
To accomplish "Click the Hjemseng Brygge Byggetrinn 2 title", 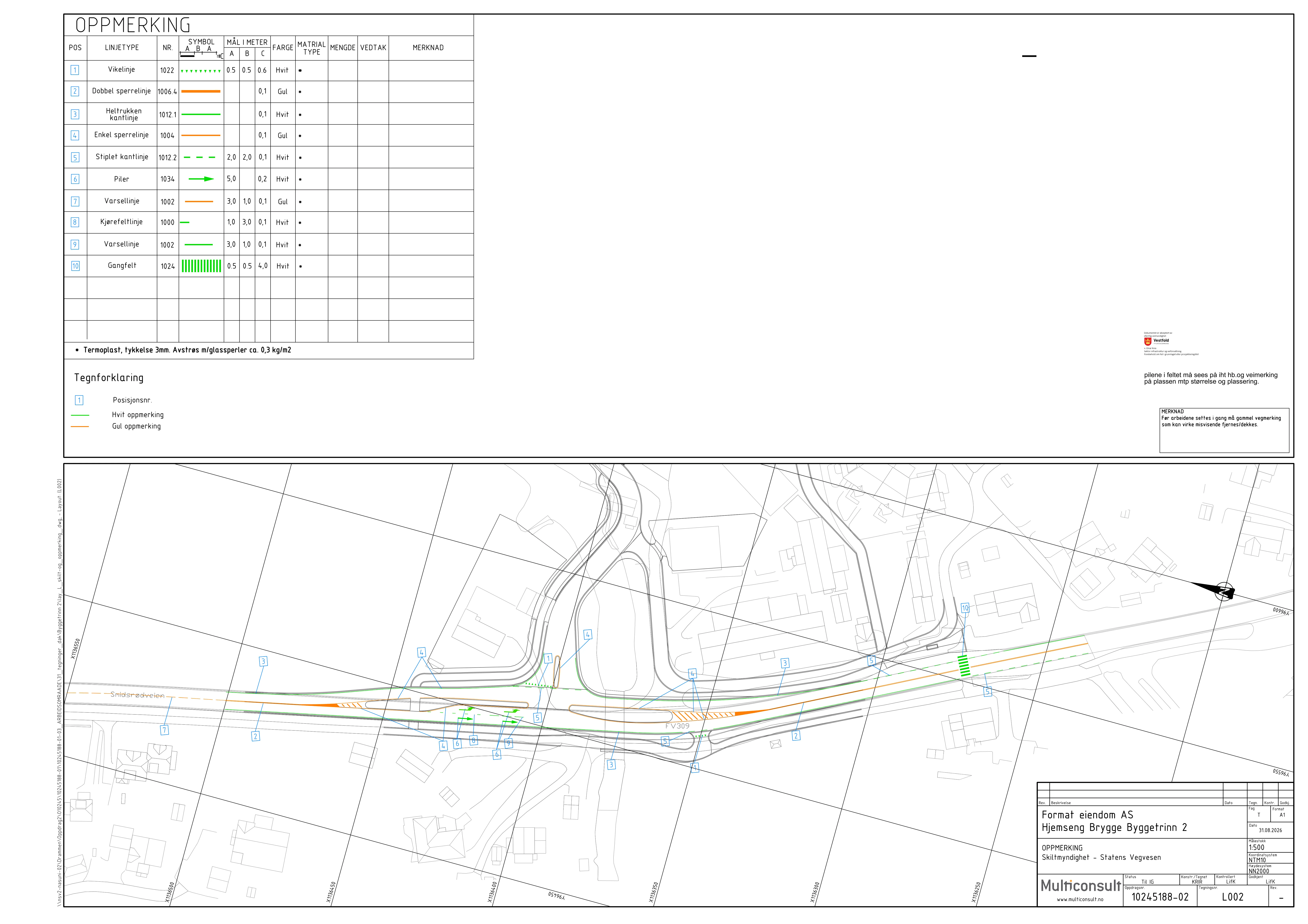I will click(x=1114, y=828).
